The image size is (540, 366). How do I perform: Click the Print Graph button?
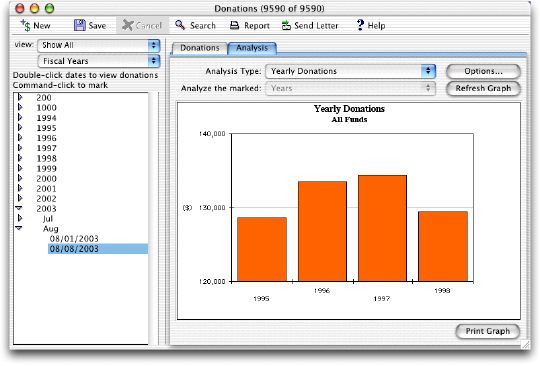tap(488, 331)
